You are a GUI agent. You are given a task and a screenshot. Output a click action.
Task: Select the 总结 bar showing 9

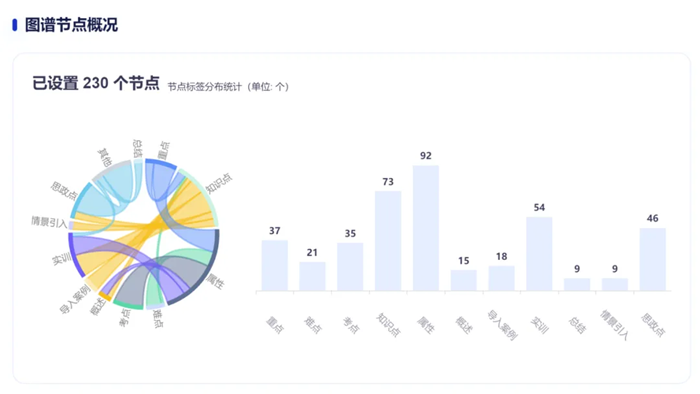[577, 285]
